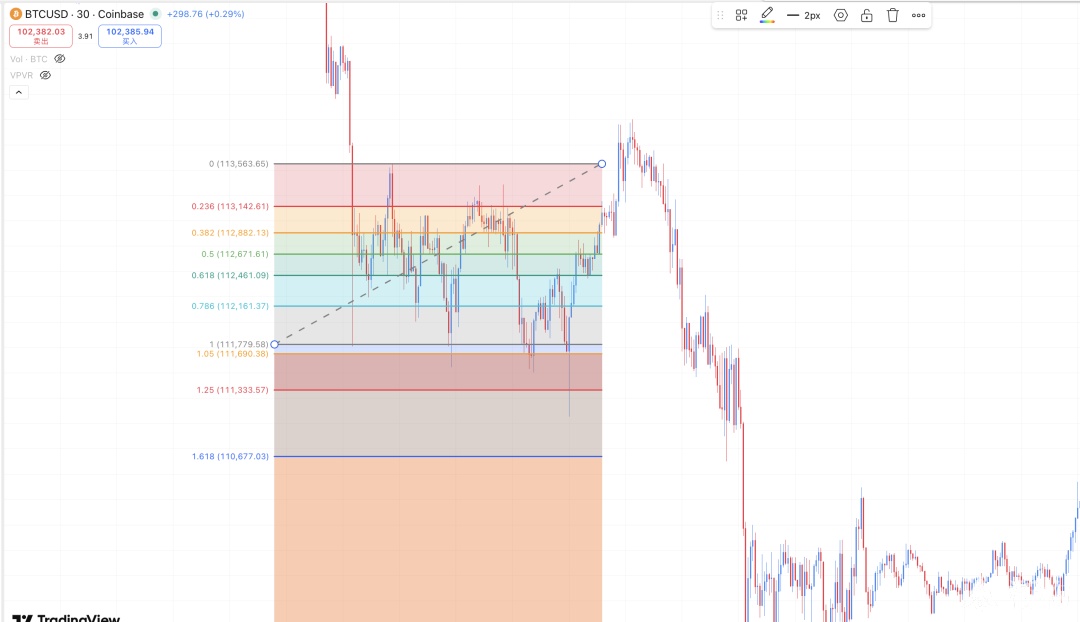
Task: Click the pencil line color tool
Action: click(x=767, y=15)
